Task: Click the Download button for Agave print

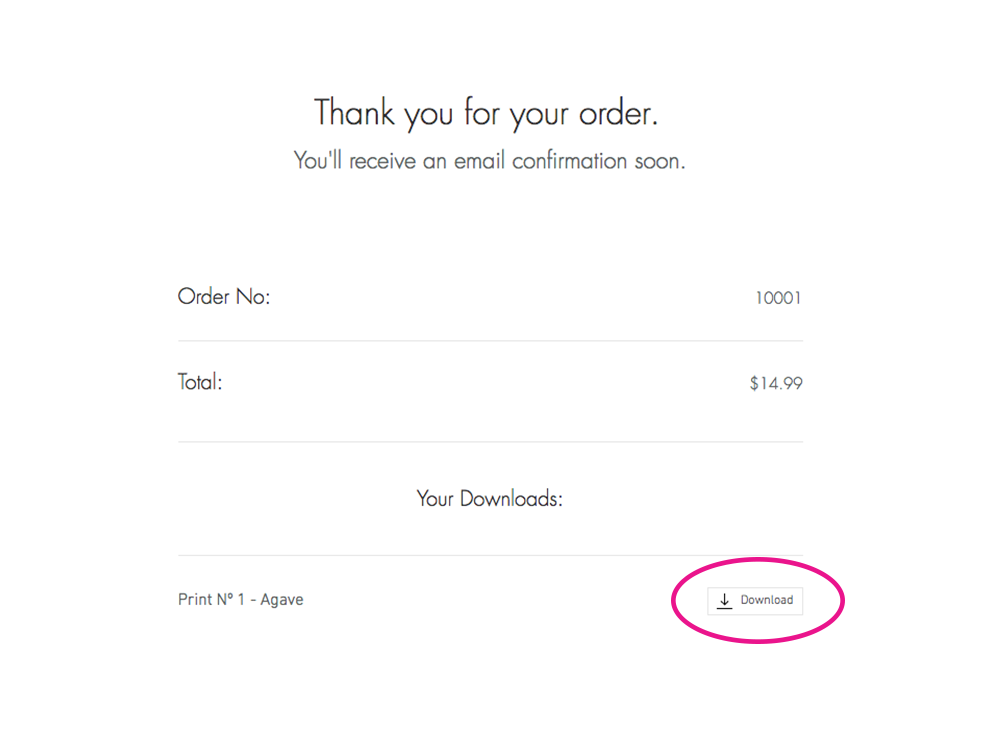Action: point(755,600)
